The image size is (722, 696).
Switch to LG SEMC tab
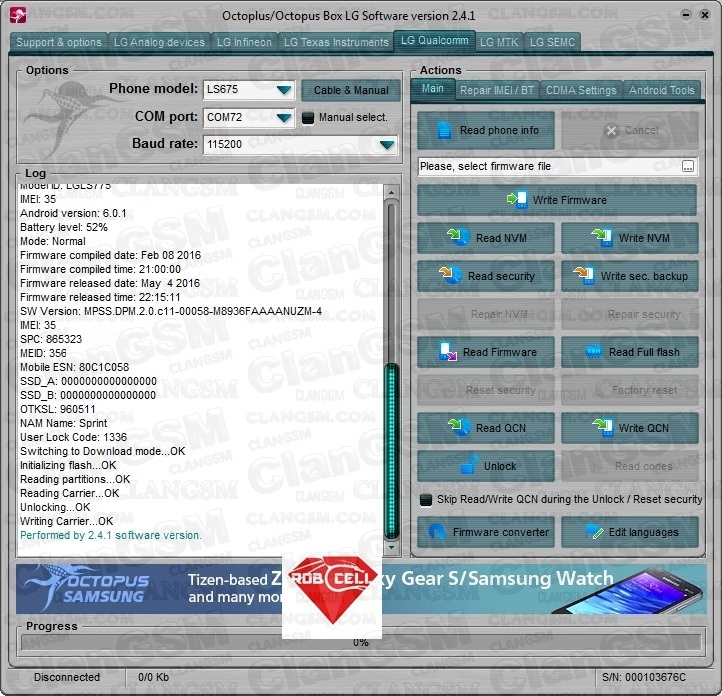coord(552,42)
